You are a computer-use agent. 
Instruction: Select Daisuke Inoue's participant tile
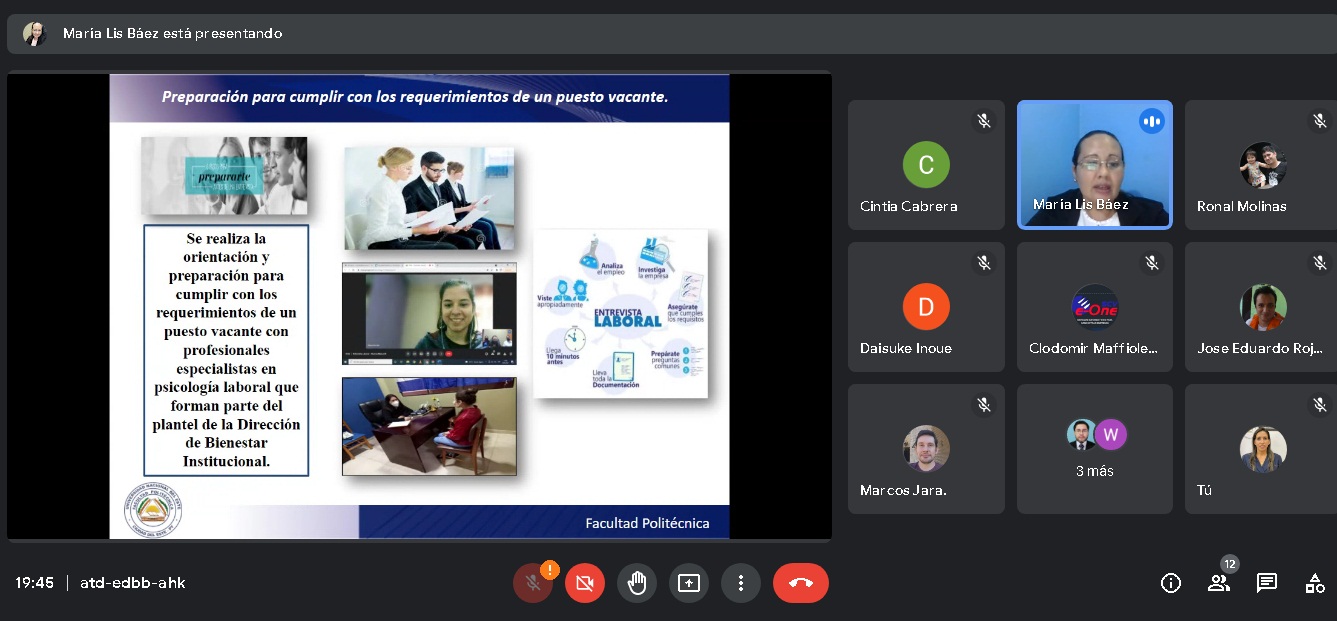(x=926, y=307)
